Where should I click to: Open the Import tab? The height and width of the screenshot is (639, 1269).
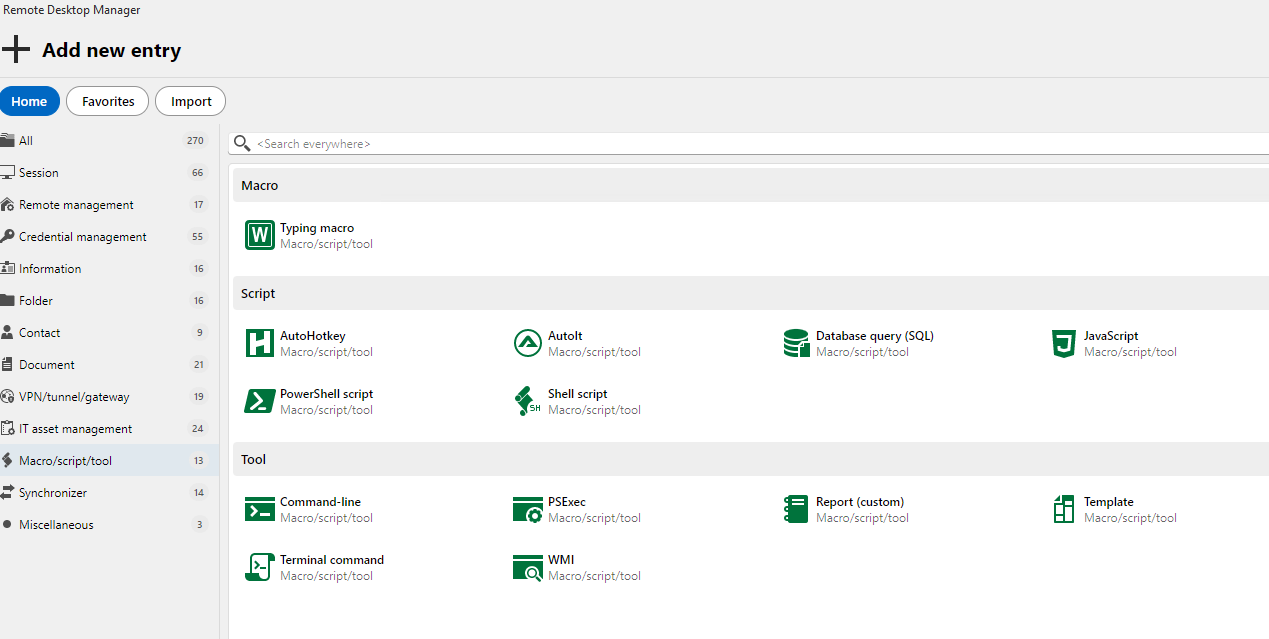point(191,101)
